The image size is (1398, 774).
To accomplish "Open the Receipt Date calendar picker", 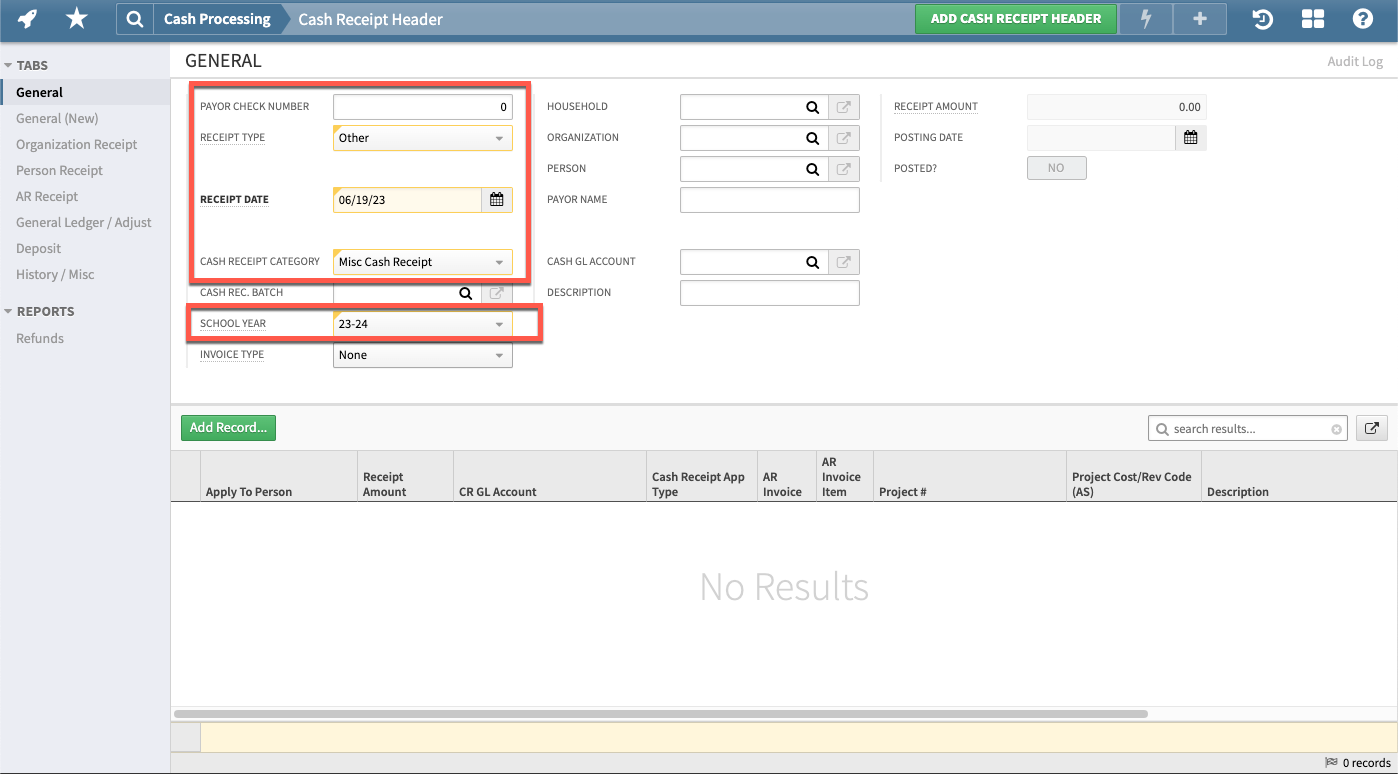I will pyautogui.click(x=496, y=199).
